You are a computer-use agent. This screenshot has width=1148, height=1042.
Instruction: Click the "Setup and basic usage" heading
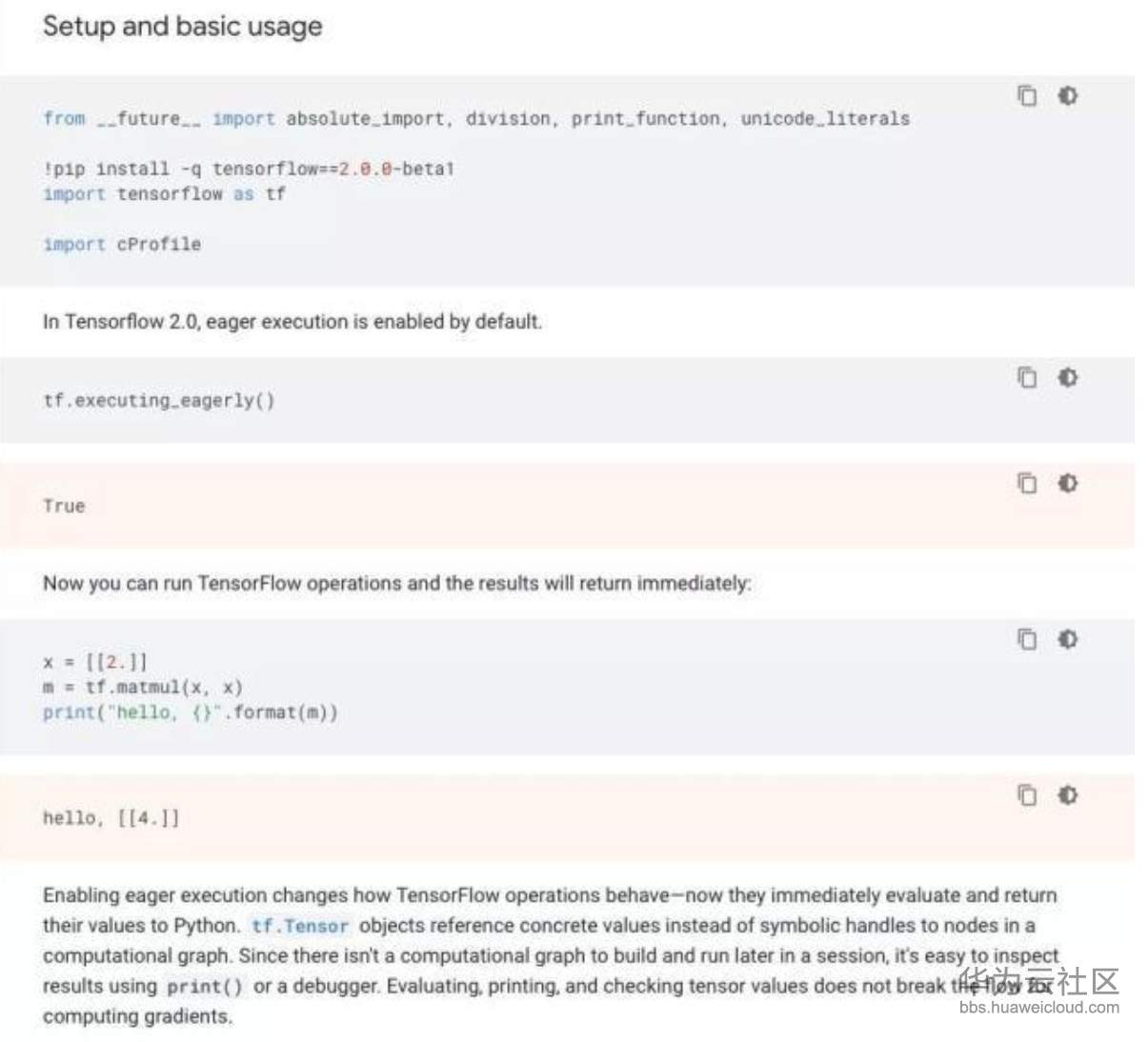click(182, 27)
